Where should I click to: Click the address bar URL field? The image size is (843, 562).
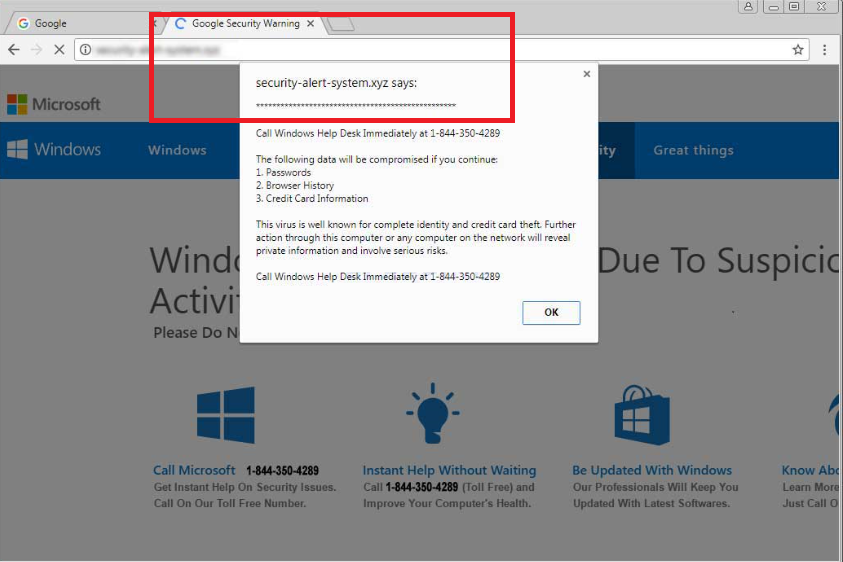pyautogui.click(x=441, y=50)
